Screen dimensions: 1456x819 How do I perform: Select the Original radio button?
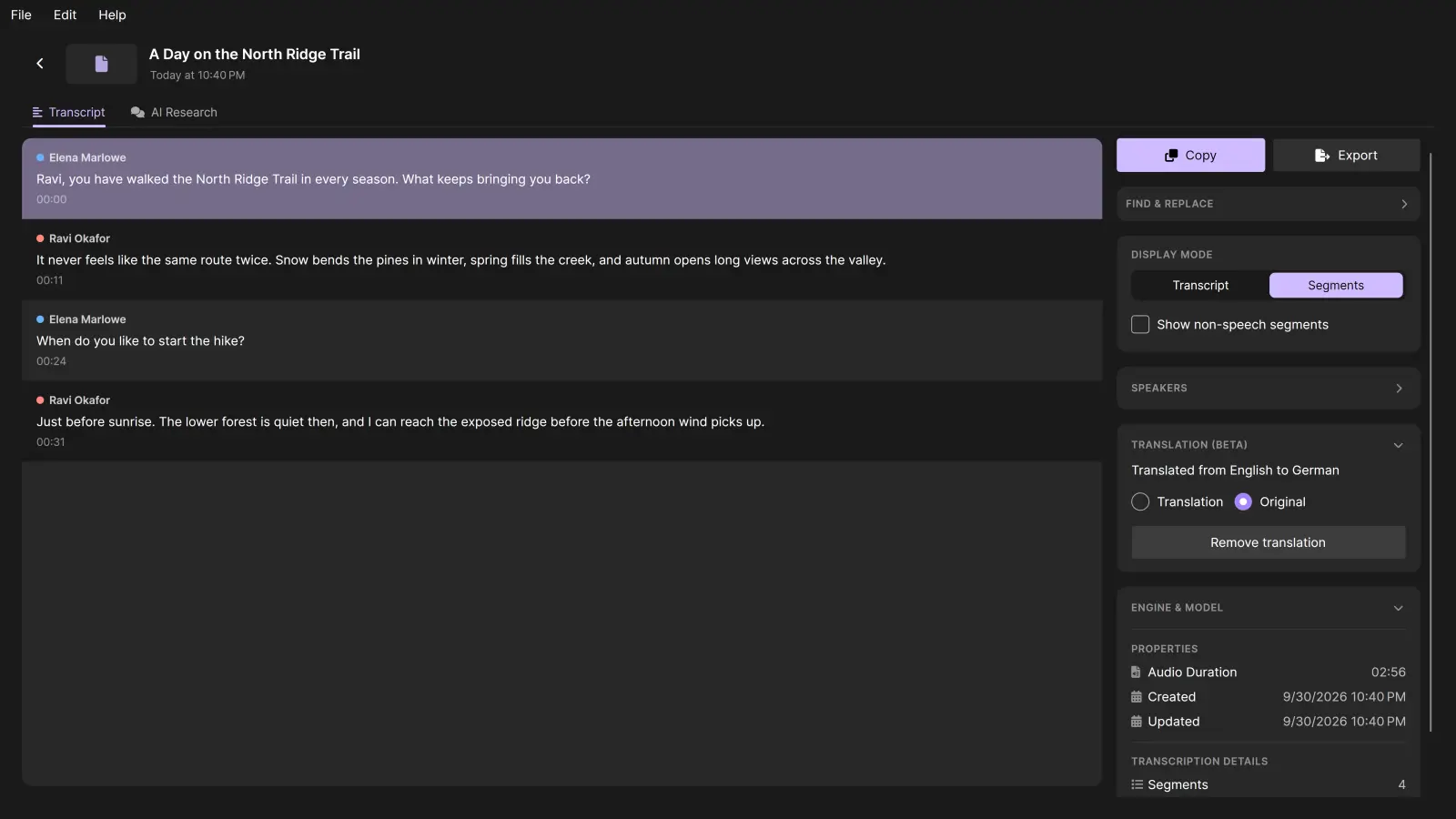tap(1243, 502)
